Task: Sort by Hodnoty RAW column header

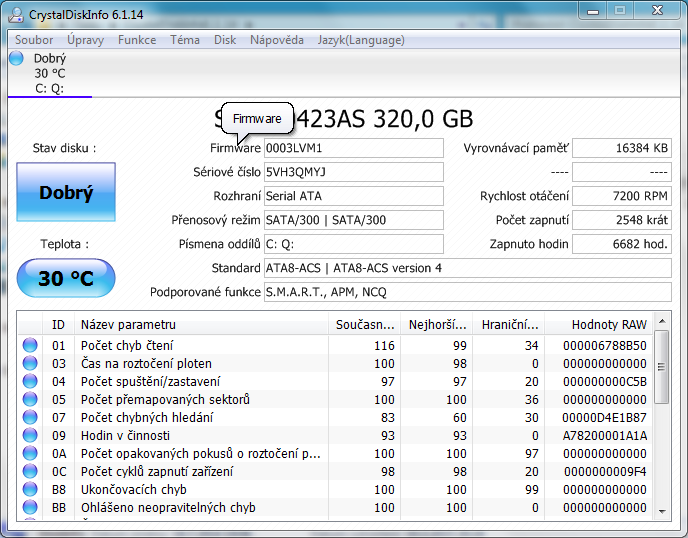Action: click(608, 324)
